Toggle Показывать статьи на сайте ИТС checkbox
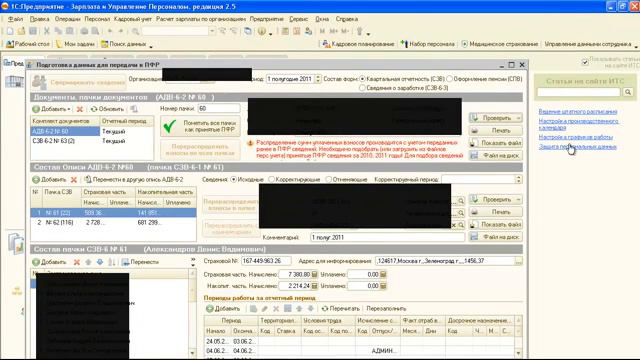 [x=585, y=62]
